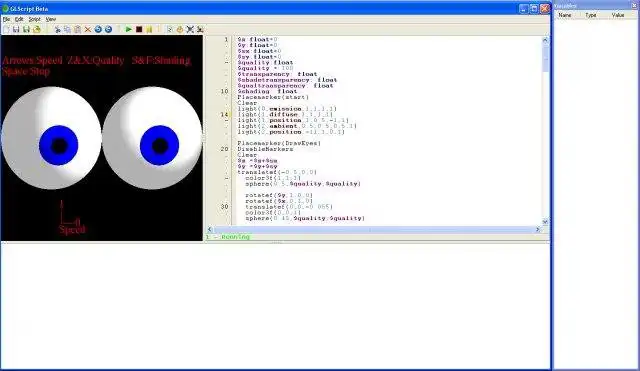640x371 pixels.
Task: Click the blue Undo arrow icon
Action: click(x=98, y=29)
